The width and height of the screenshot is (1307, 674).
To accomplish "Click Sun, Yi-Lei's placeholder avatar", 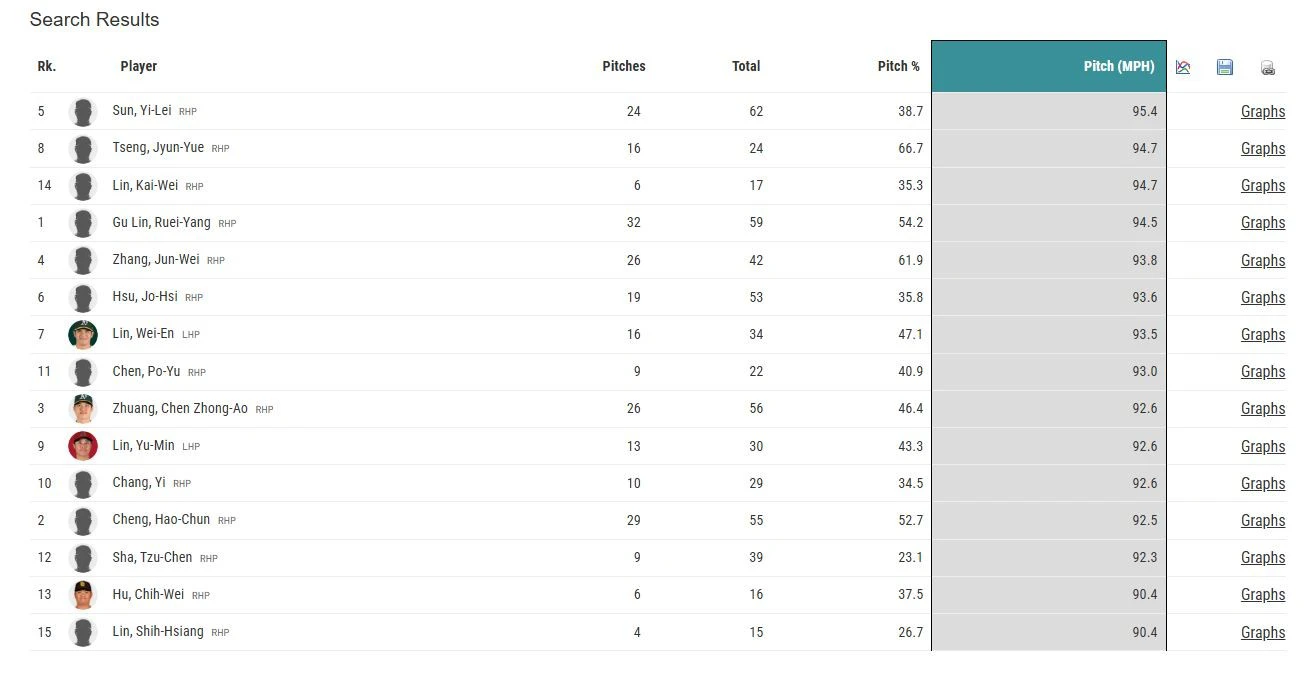I will click(x=83, y=111).
